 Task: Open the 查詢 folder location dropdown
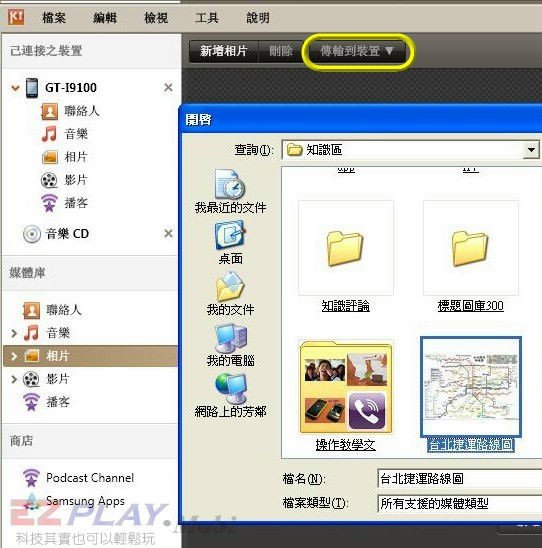532,150
